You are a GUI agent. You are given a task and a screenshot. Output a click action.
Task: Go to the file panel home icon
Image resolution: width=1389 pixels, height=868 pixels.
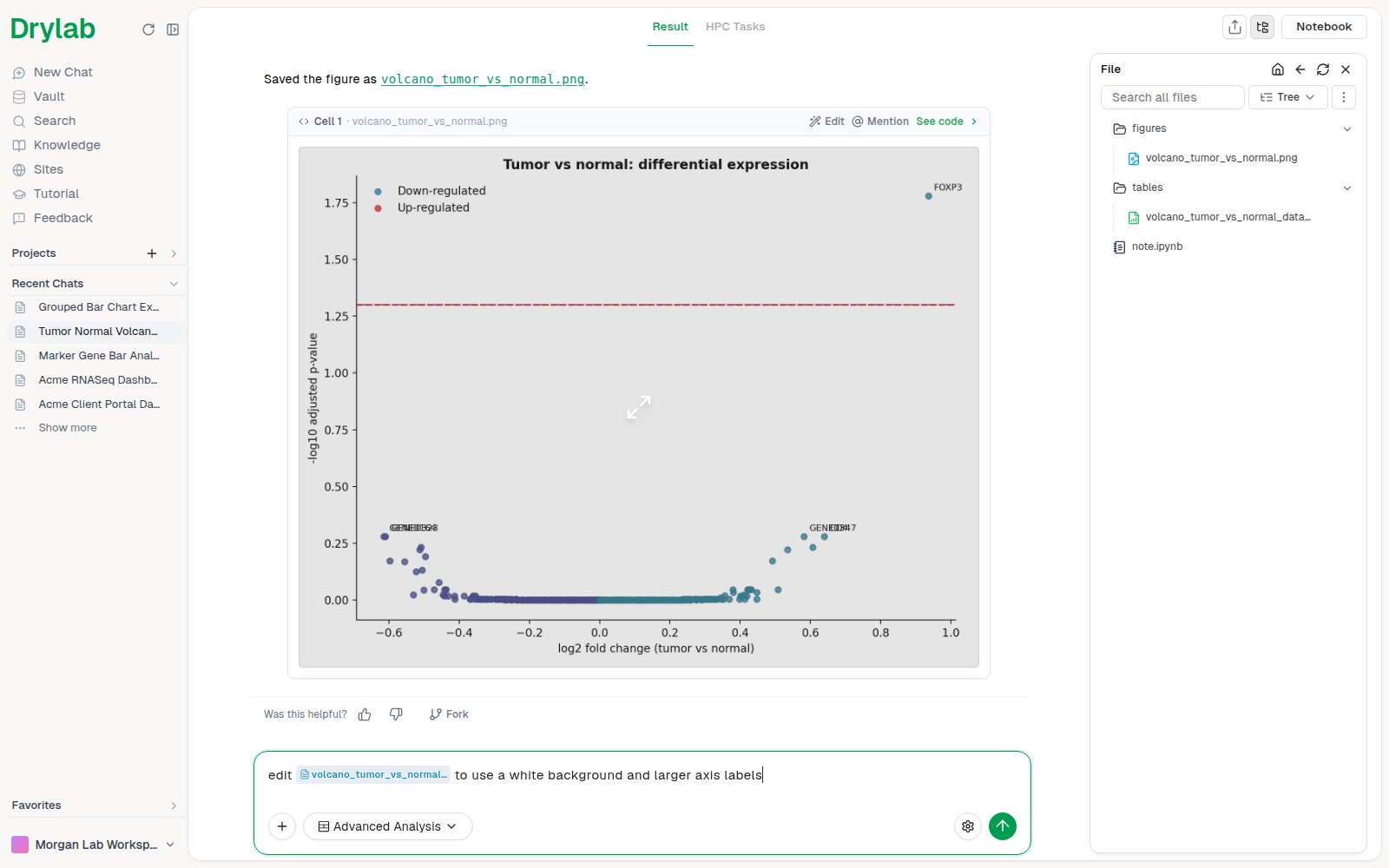click(x=1278, y=69)
